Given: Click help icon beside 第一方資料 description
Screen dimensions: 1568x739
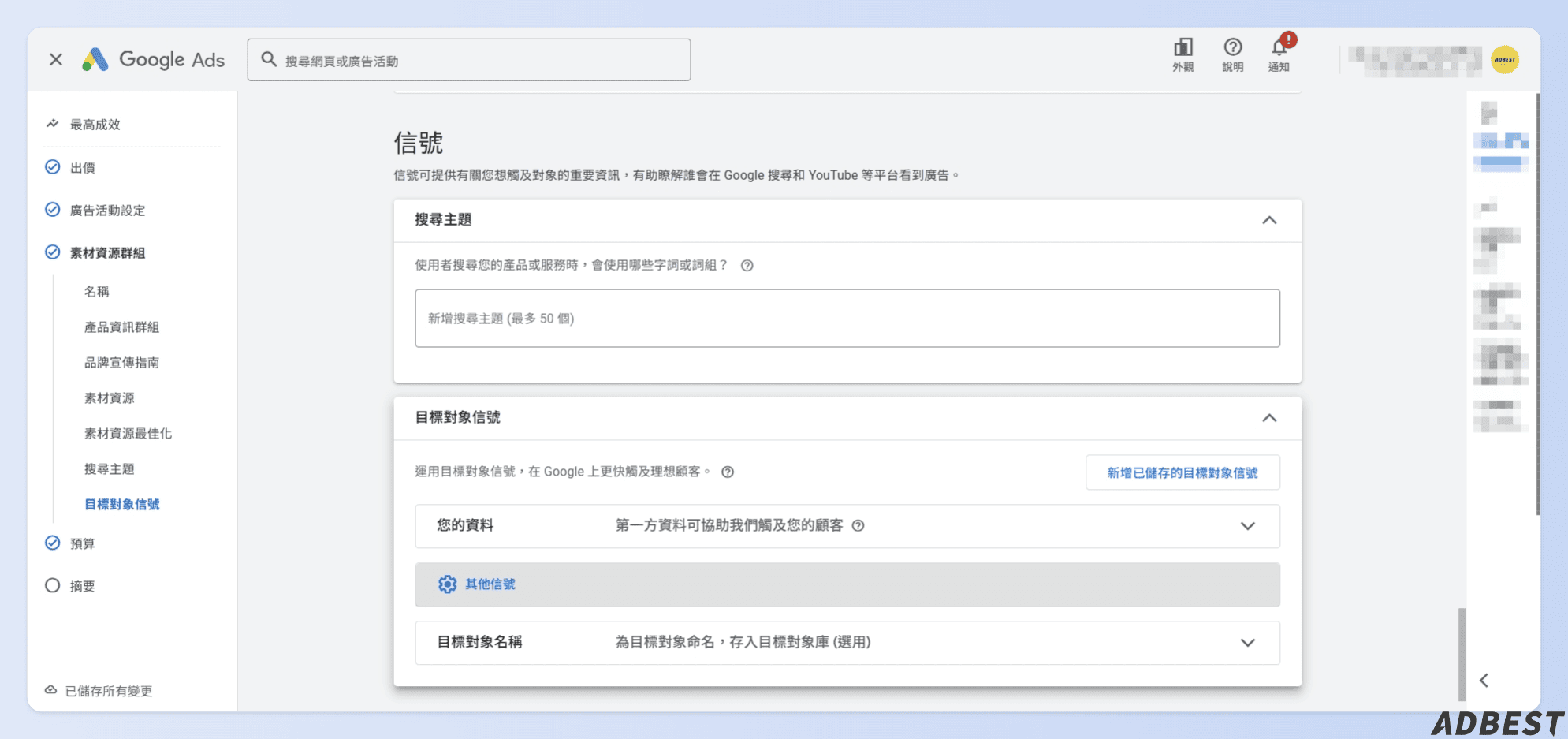Looking at the screenshot, I should click(x=858, y=526).
